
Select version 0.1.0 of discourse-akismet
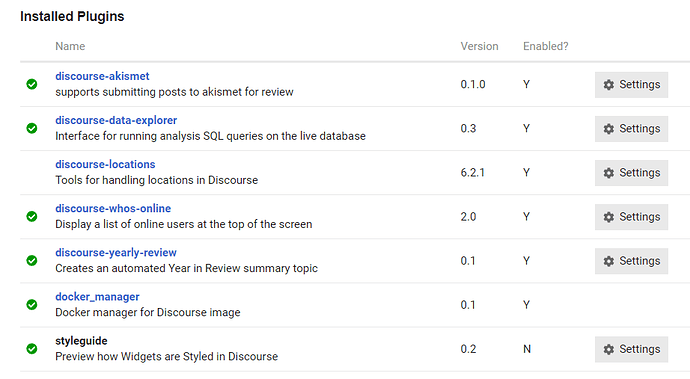pyautogui.click(x=473, y=85)
